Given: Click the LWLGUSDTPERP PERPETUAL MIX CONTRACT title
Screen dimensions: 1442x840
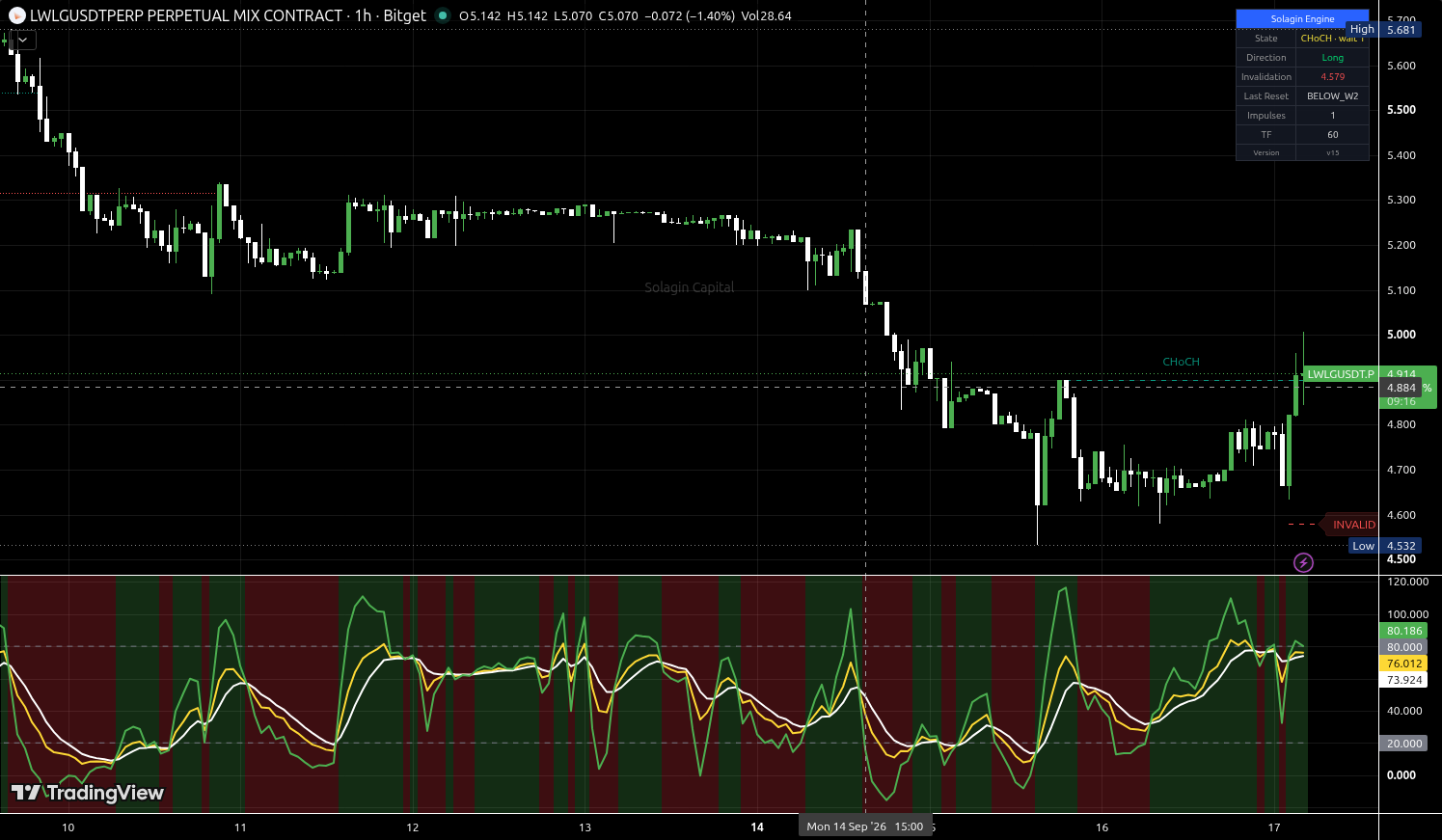Looking at the screenshot, I should pyautogui.click(x=186, y=15).
